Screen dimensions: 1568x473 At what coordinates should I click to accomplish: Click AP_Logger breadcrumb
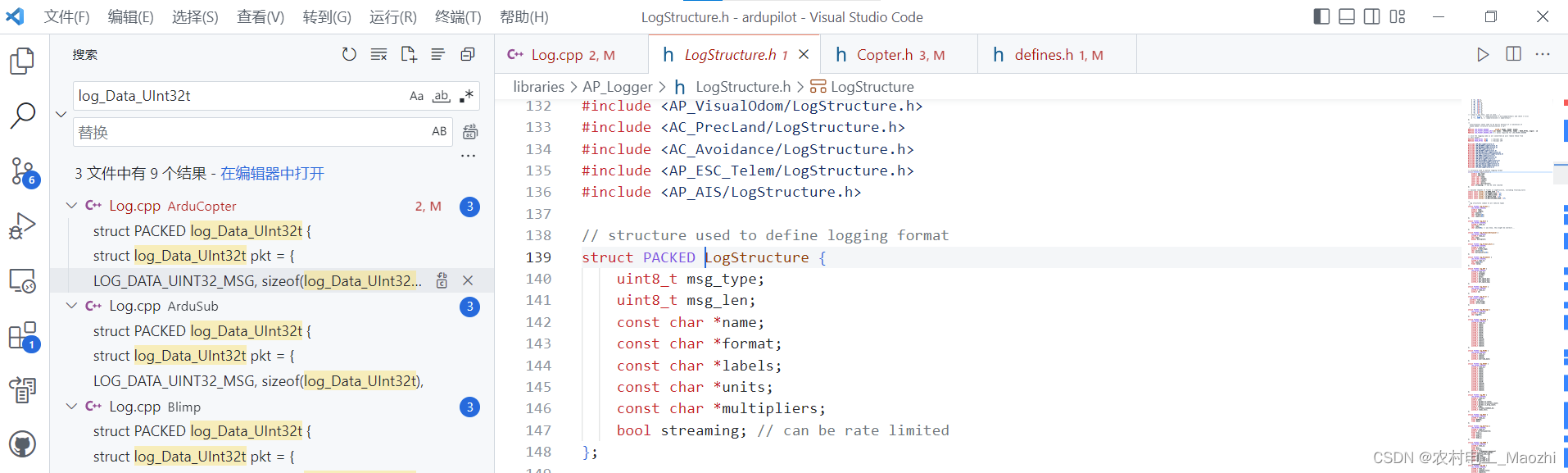pyautogui.click(x=618, y=86)
